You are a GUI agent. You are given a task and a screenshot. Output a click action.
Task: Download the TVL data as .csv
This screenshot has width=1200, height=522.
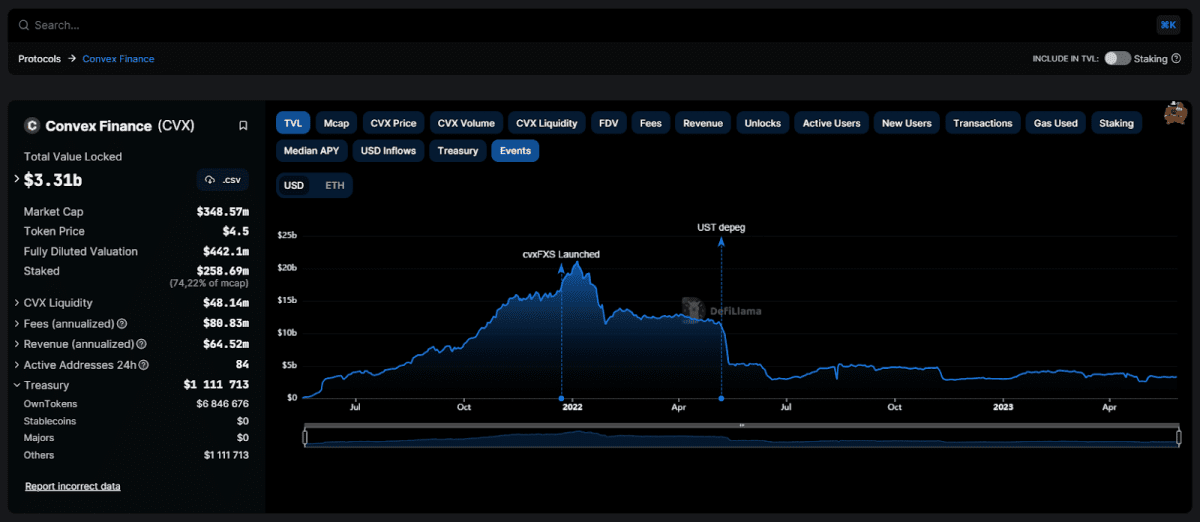[223, 180]
